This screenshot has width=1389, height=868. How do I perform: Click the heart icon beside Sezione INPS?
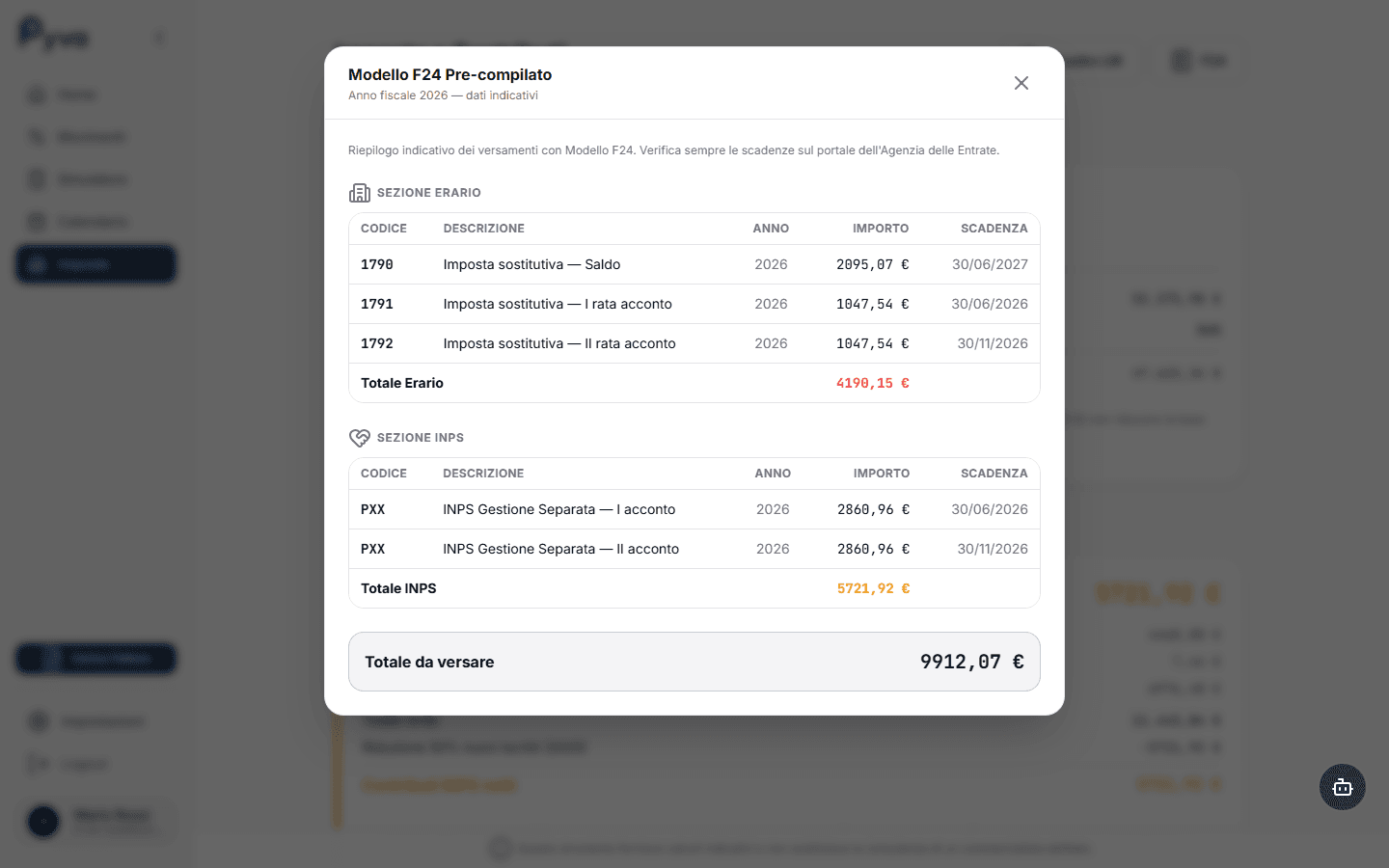360,438
